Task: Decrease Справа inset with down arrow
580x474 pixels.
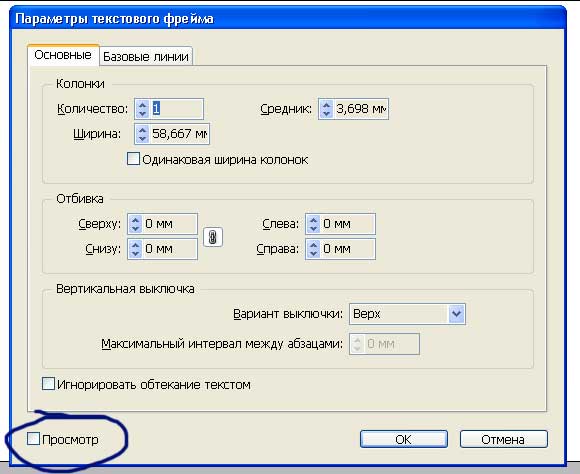Action: pos(313,253)
